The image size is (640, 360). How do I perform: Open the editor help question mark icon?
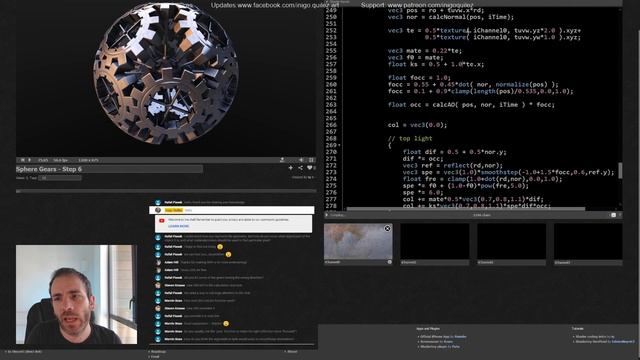click(620, 215)
